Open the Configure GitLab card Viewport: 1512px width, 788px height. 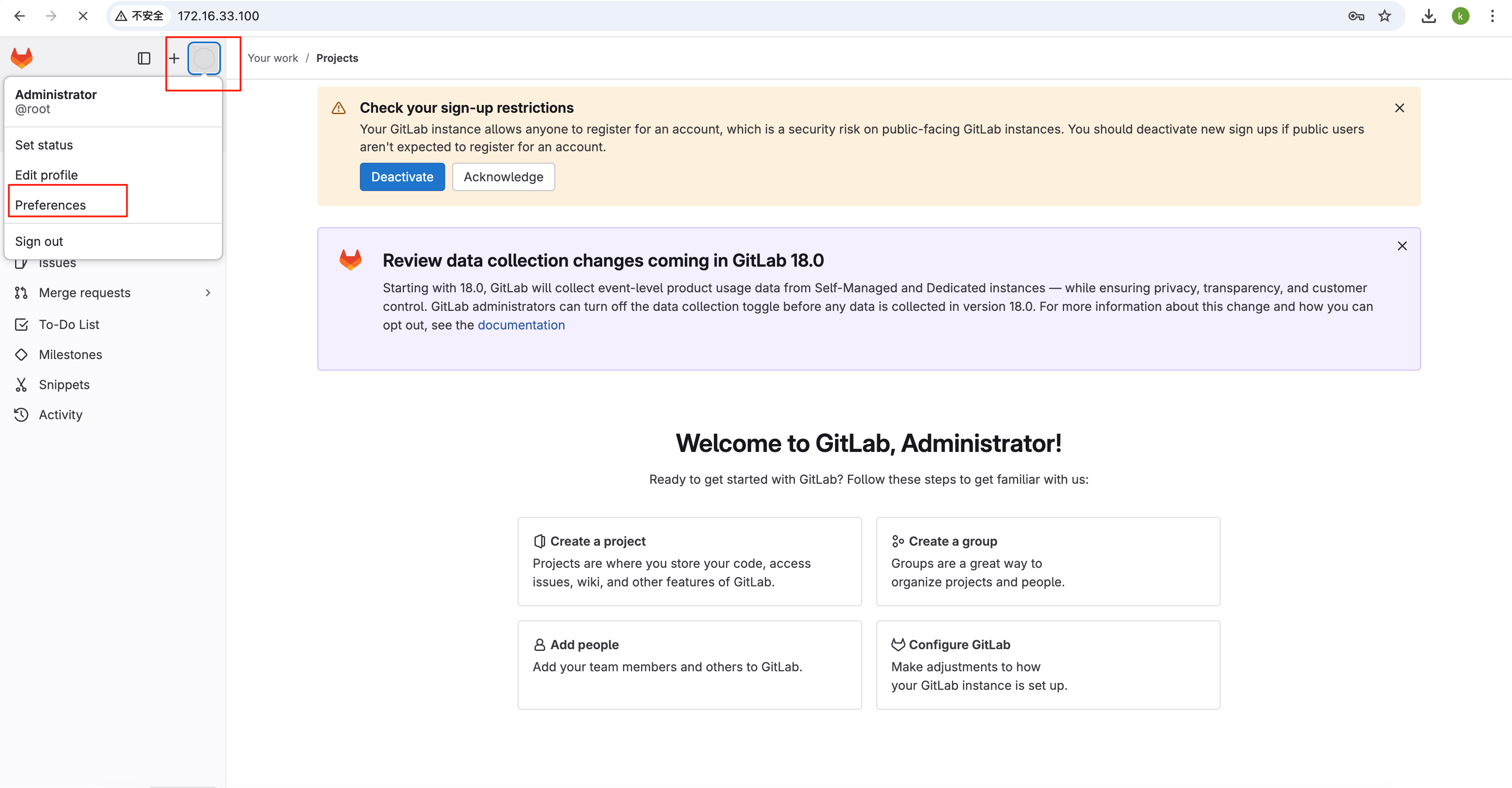click(1048, 665)
